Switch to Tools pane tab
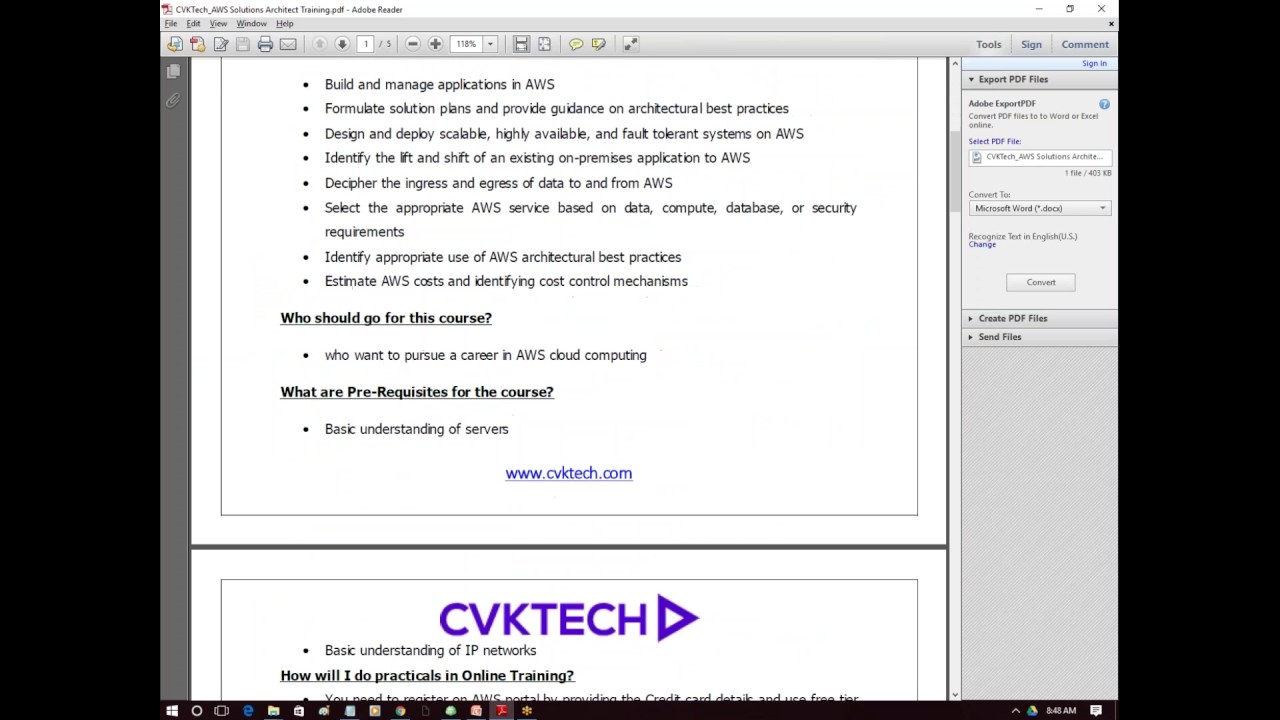The width and height of the screenshot is (1280, 720). click(x=989, y=44)
